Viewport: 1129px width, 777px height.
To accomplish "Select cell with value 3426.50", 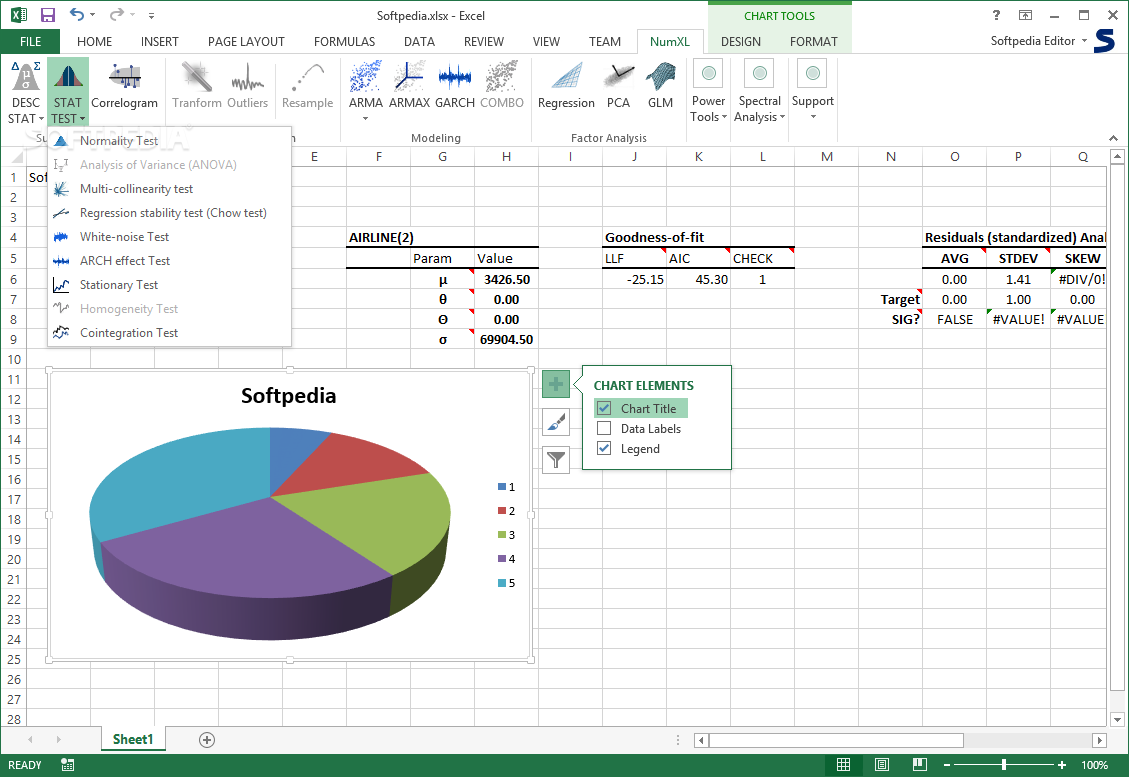I will click(x=506, y=279).
